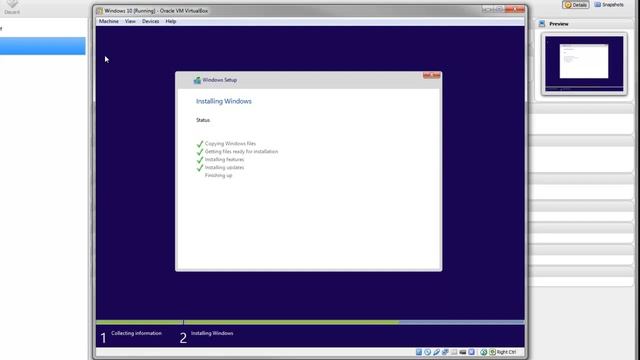Click the "Status" label in setup dialog
This screenshot has height=360, width=640.
click(x=203, y=120)
